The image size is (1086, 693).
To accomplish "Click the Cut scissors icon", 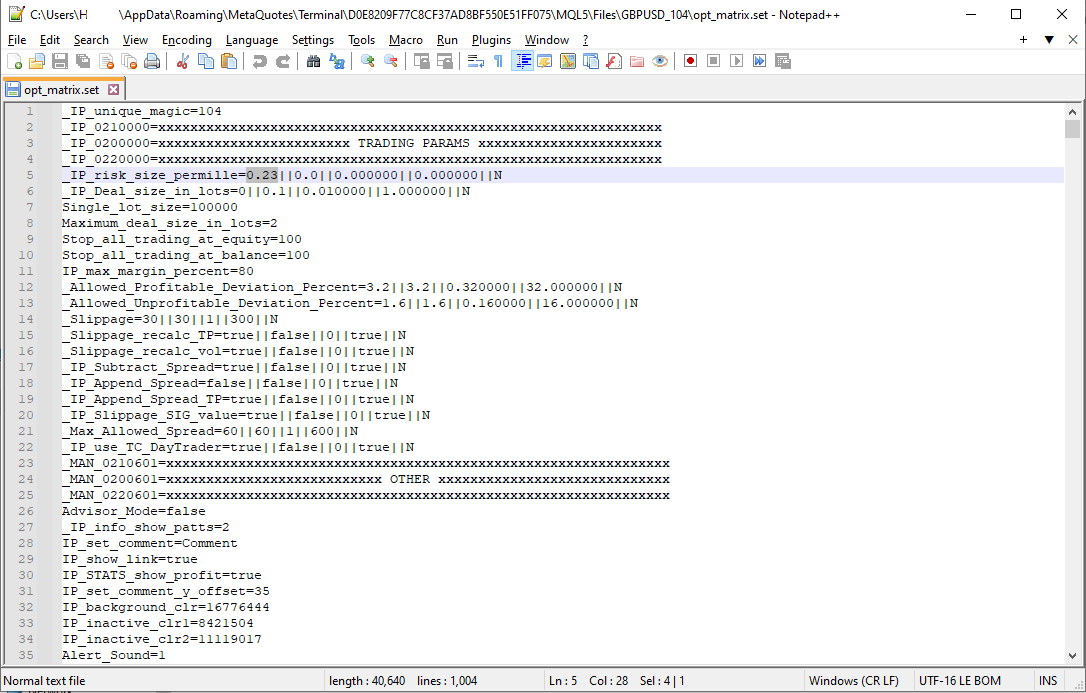I will [183, 62].
